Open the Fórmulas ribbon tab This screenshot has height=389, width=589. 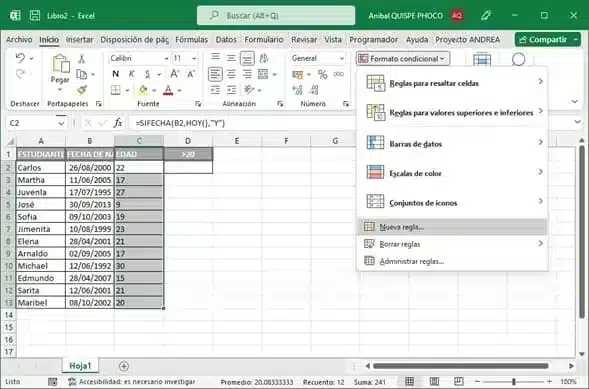point(191,39)
